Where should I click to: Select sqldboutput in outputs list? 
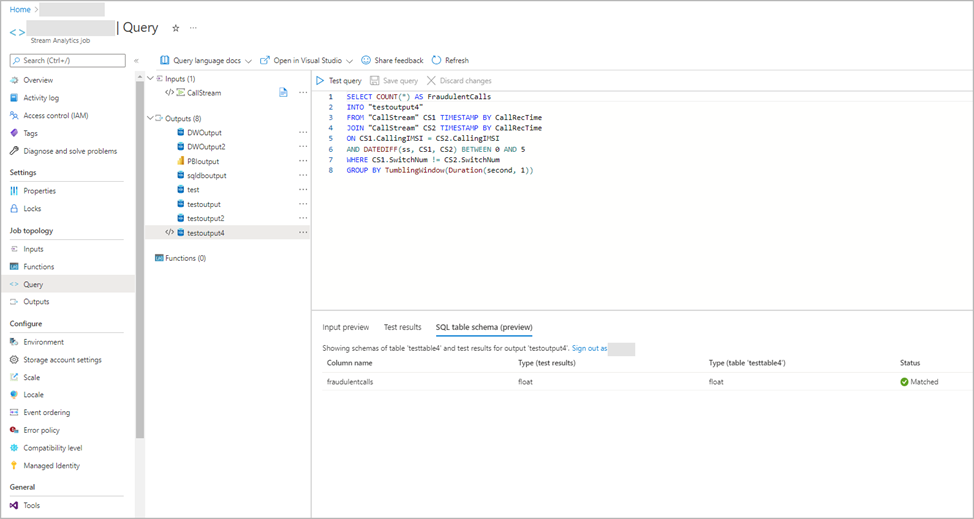pyautogui.click(x=207, y=176)
